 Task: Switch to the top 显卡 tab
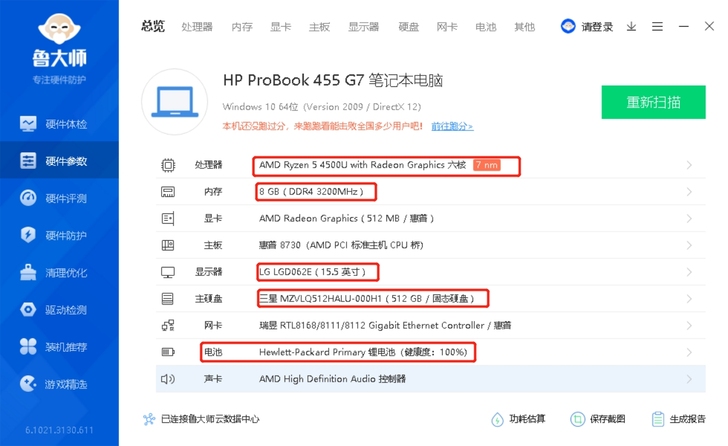tap(281, 27)
